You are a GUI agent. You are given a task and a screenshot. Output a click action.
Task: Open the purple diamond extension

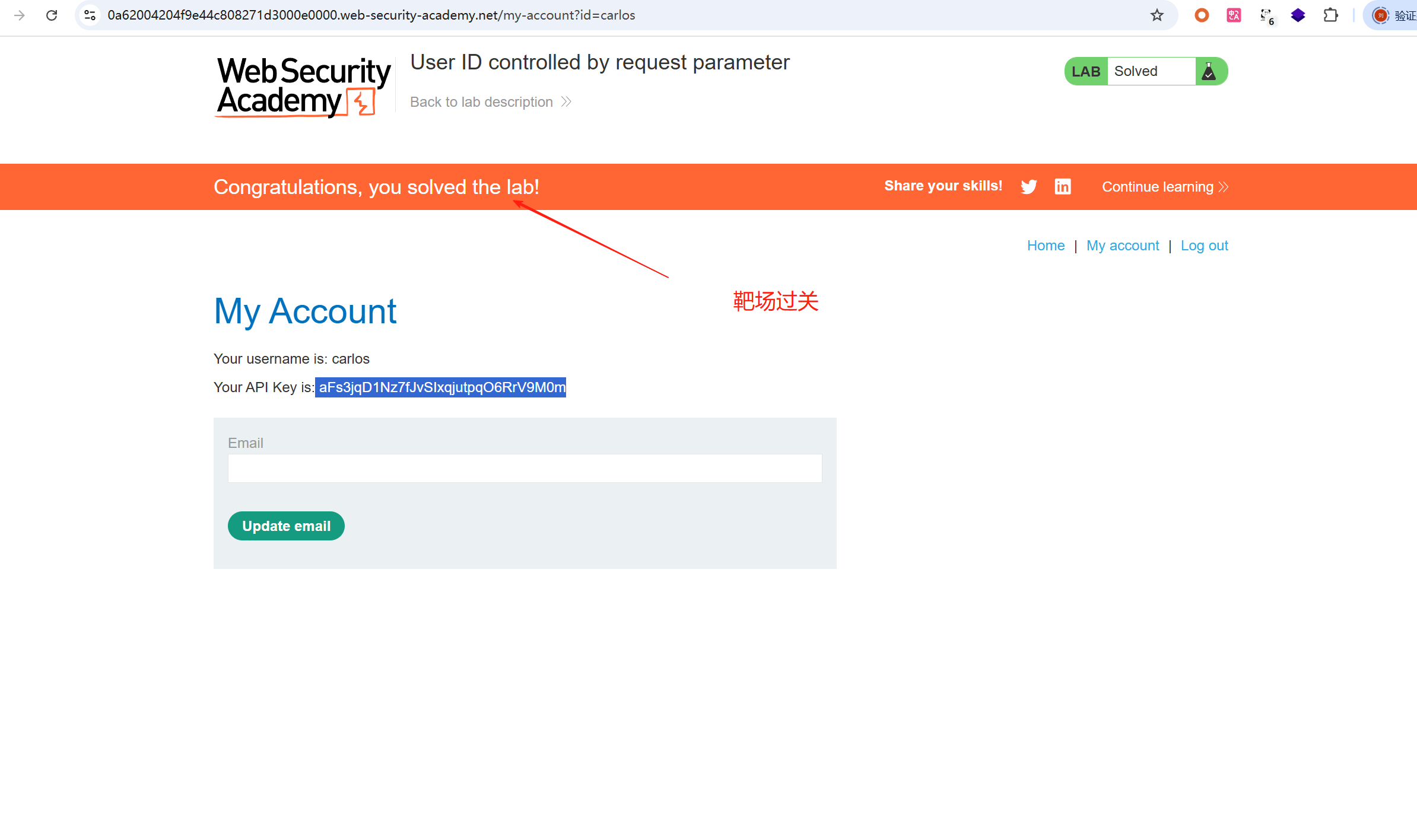point(1298,15)
